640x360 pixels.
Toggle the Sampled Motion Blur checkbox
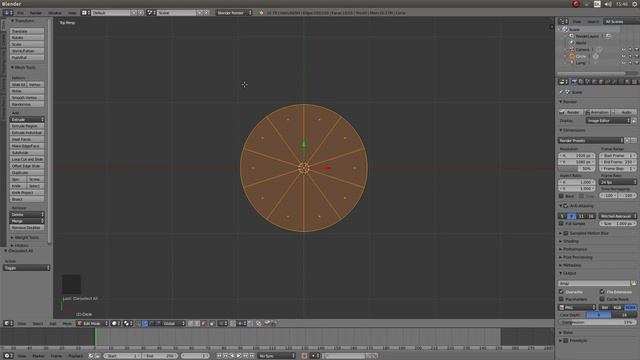tap(566, 233)
